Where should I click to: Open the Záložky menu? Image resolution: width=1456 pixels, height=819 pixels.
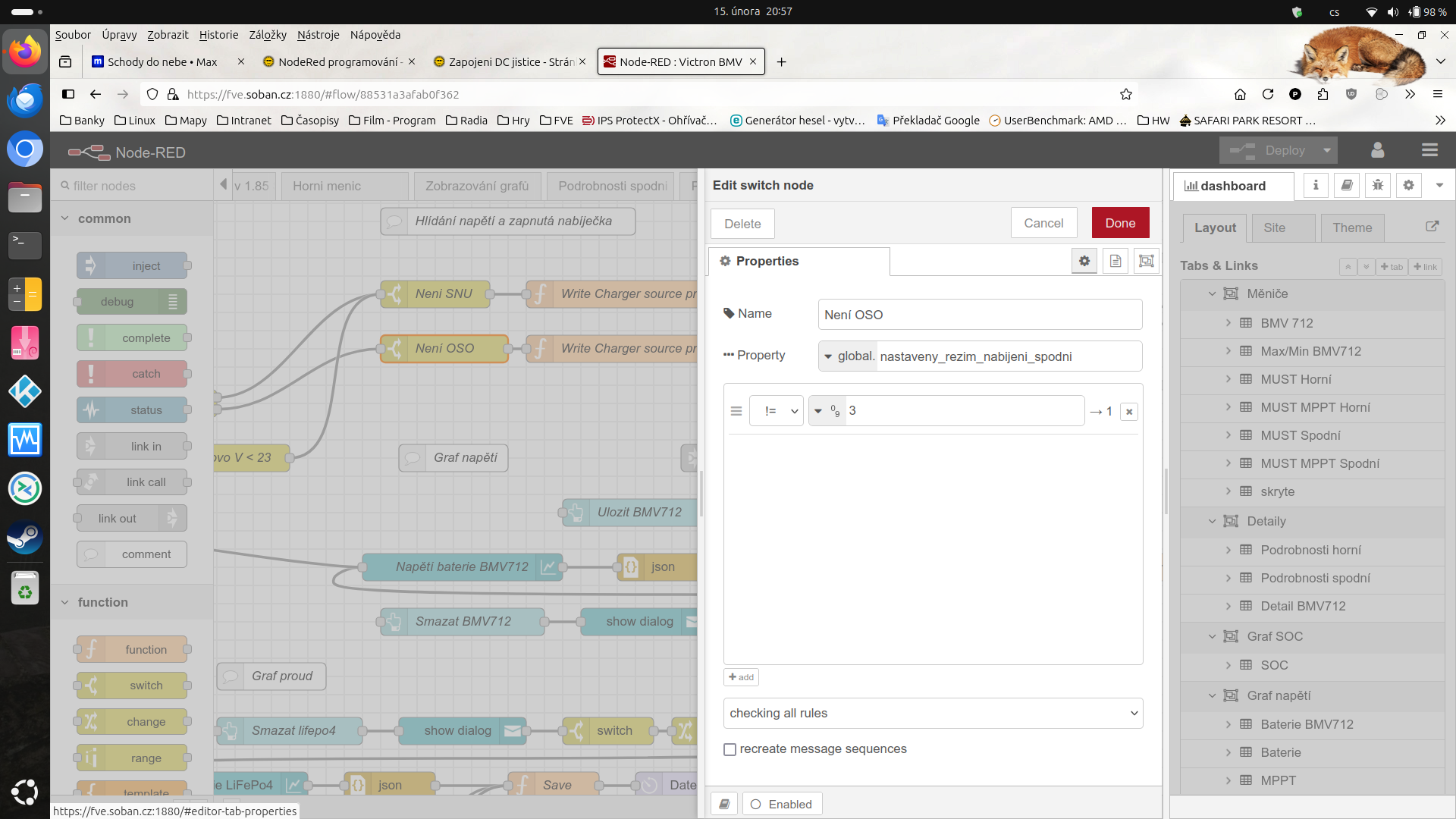tap(268, 35)
